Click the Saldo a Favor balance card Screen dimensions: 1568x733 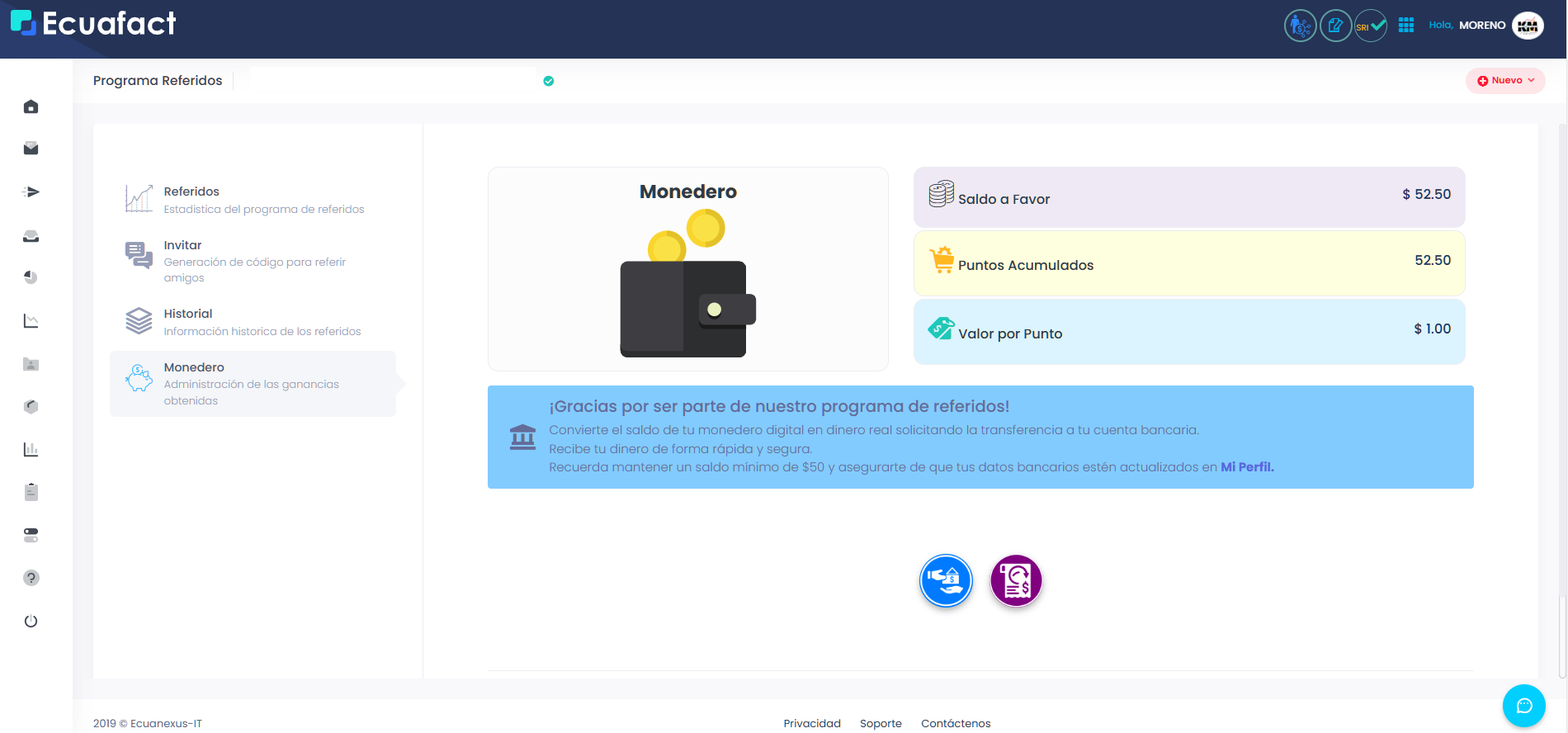(x=1188, y=197)
